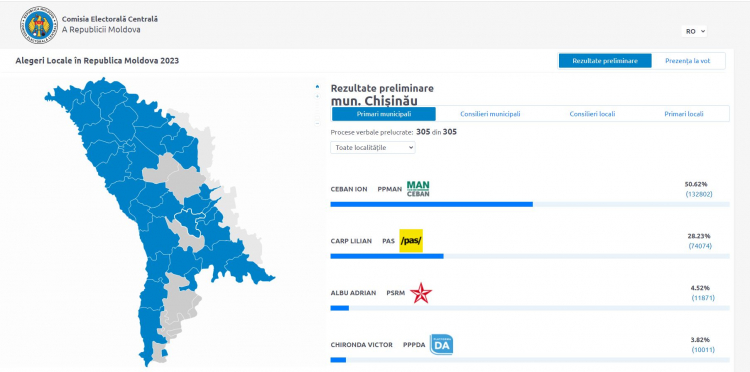Click Ceban Ion's blue progress bar

point(431,204)
